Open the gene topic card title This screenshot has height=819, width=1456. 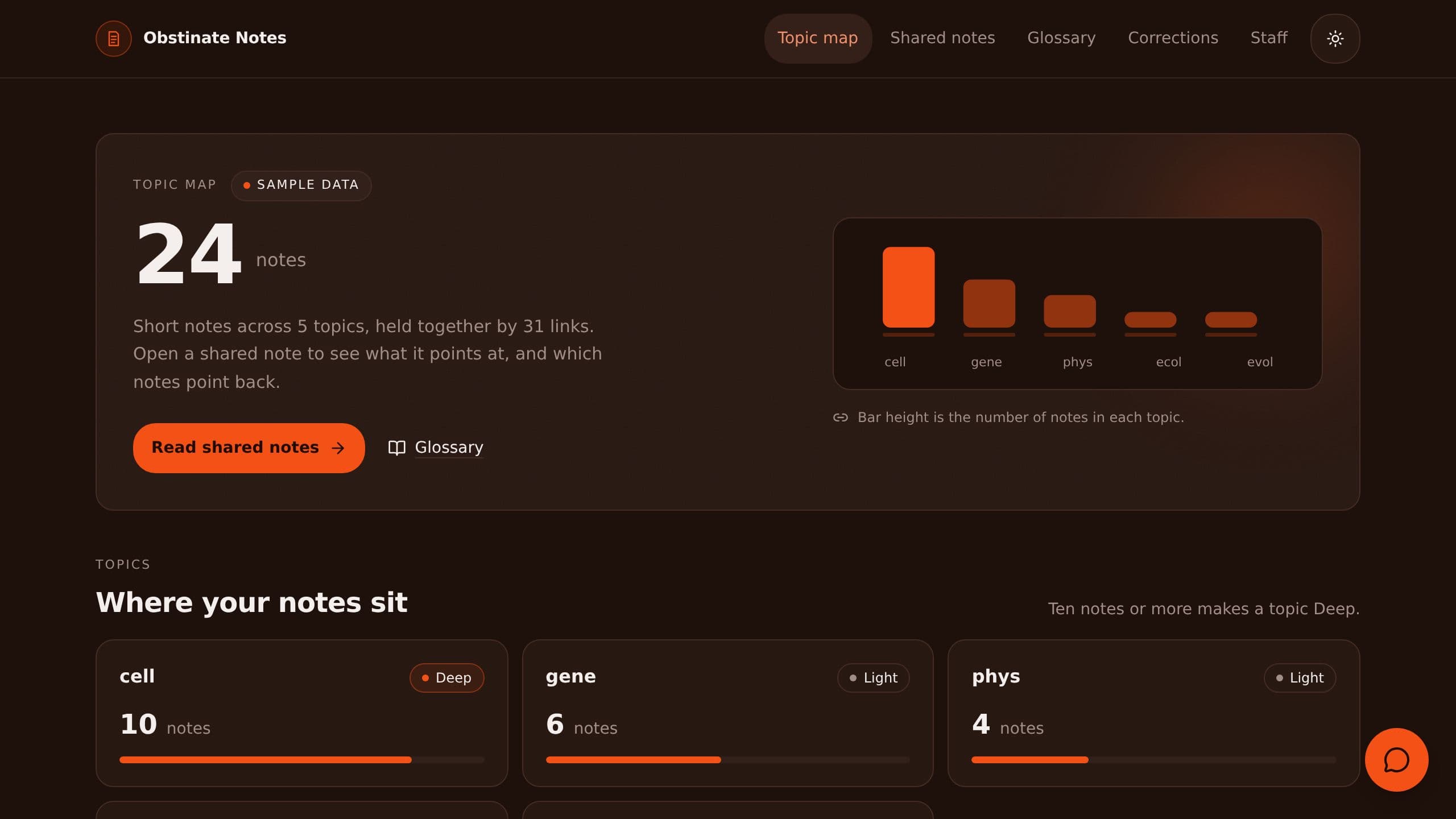[x=570, y=677]
